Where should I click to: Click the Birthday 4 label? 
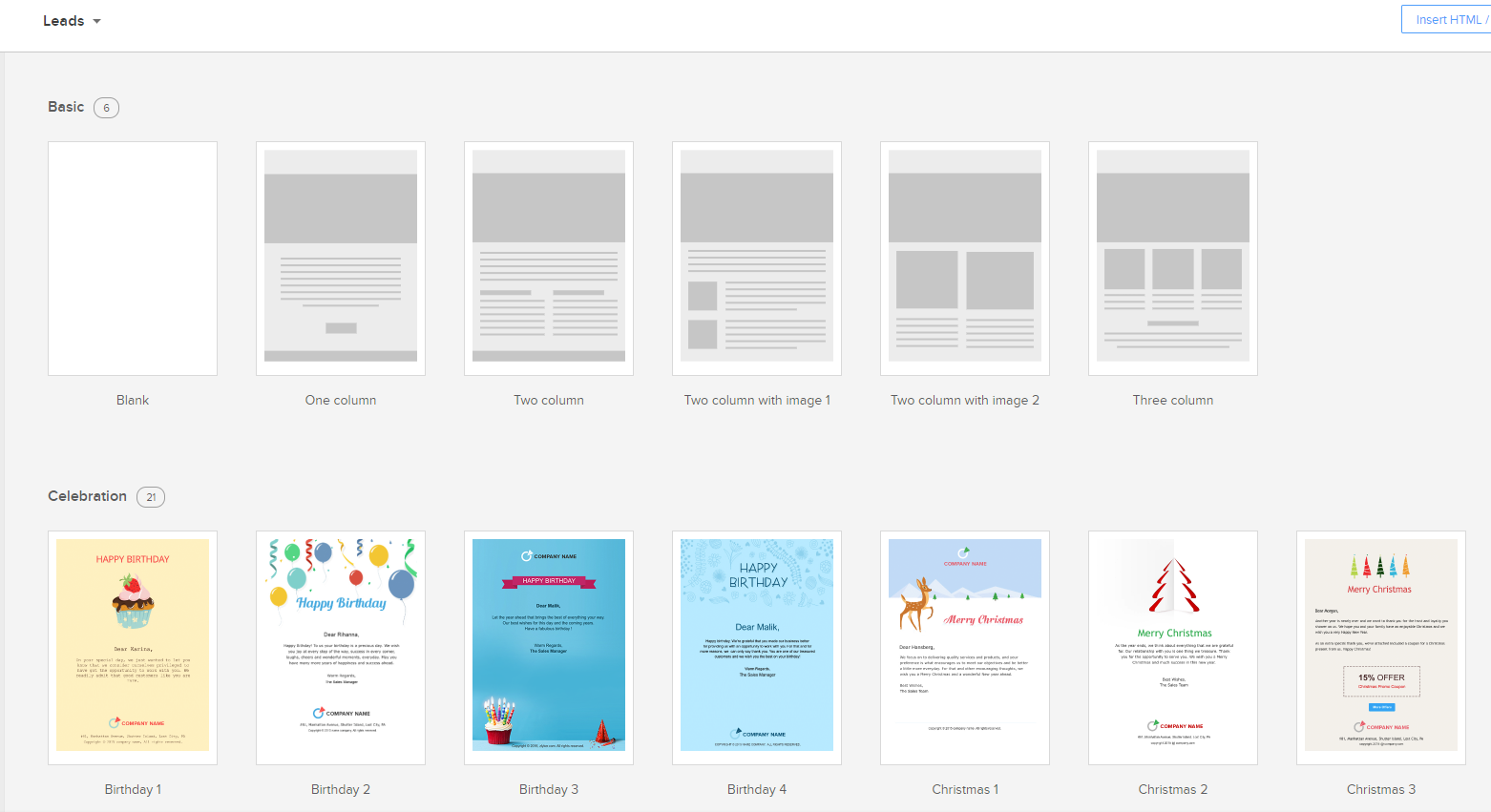click(x=757, y=789)
